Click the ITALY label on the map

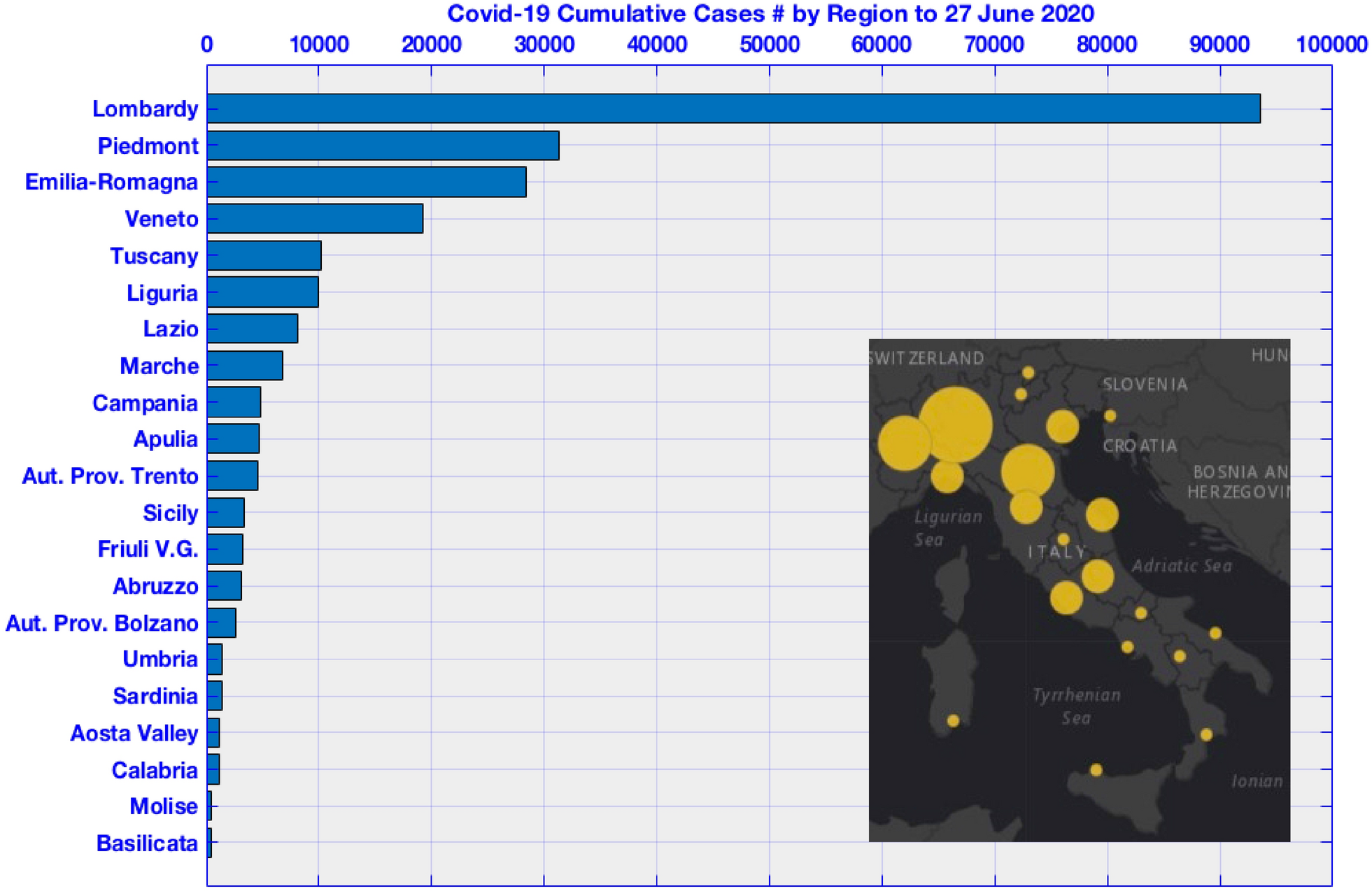pos(1057,552)
